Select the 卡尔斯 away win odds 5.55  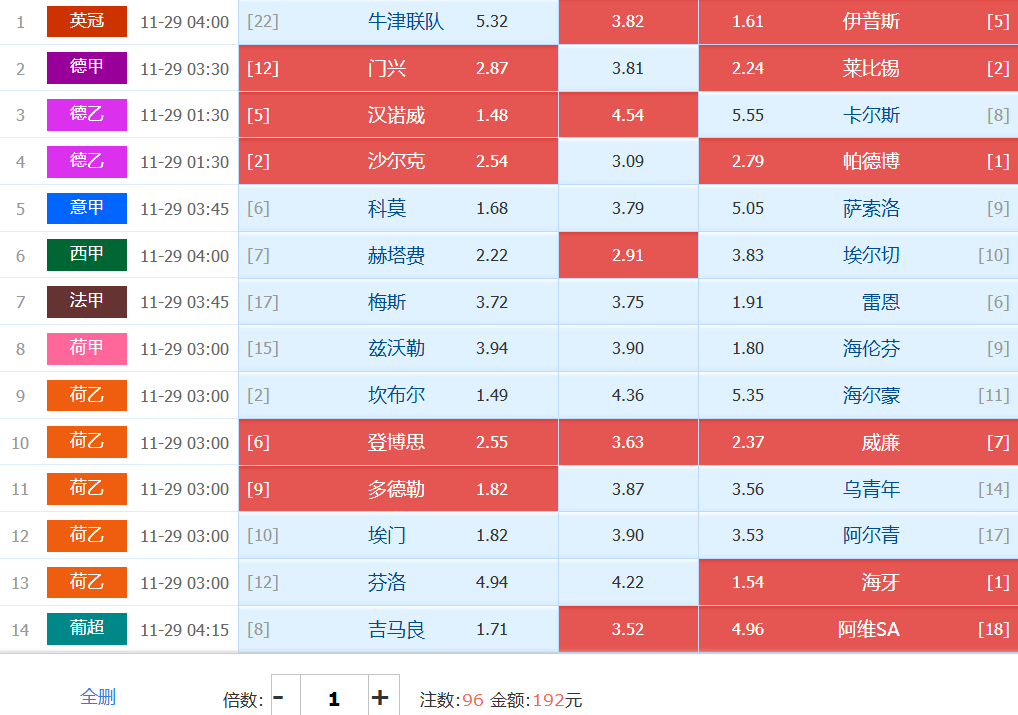(x=857, y=115)
